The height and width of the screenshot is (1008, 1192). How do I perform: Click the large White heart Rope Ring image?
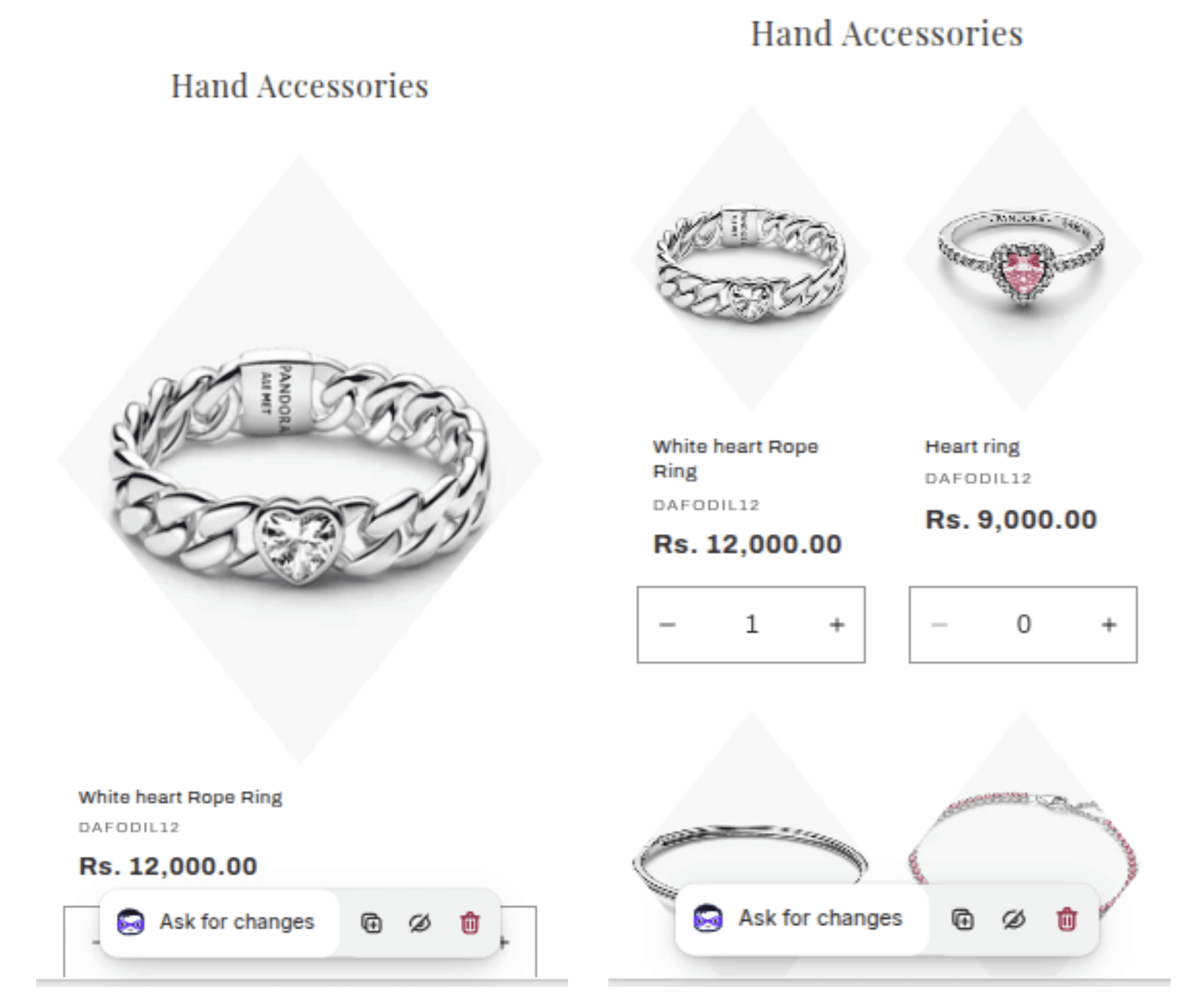click(300, 458)
